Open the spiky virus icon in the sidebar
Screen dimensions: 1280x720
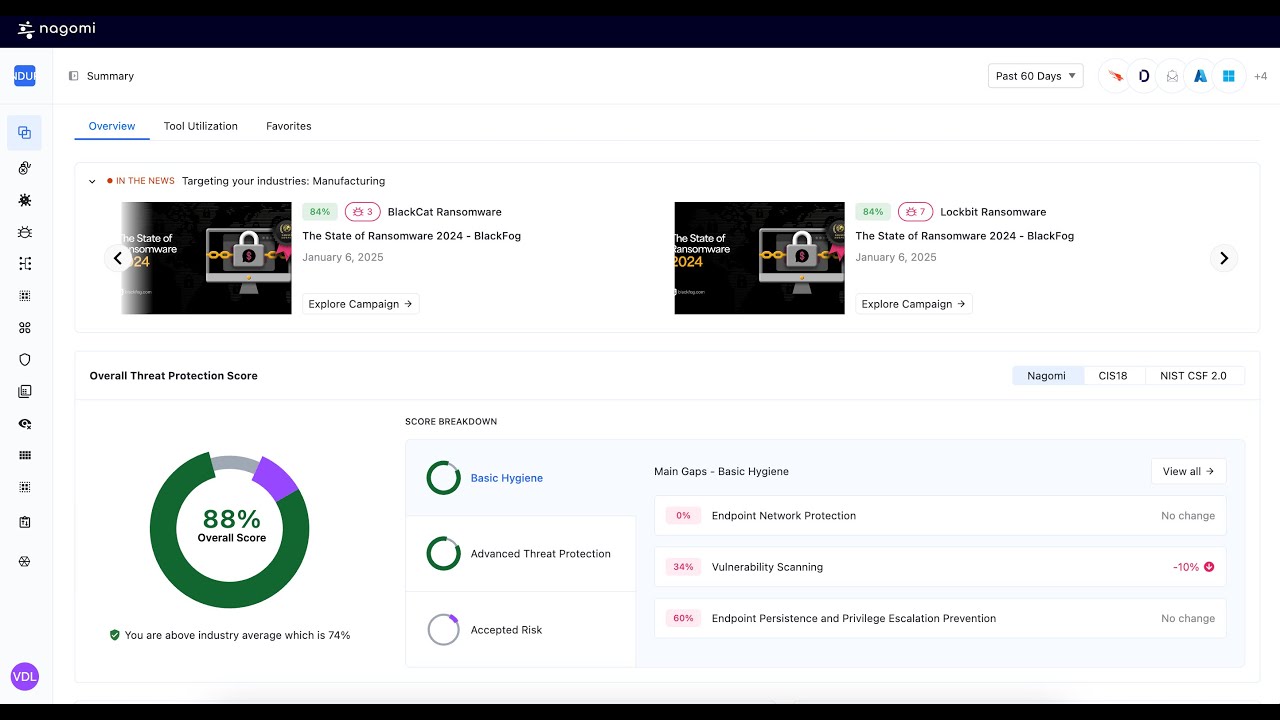[25, 200]
